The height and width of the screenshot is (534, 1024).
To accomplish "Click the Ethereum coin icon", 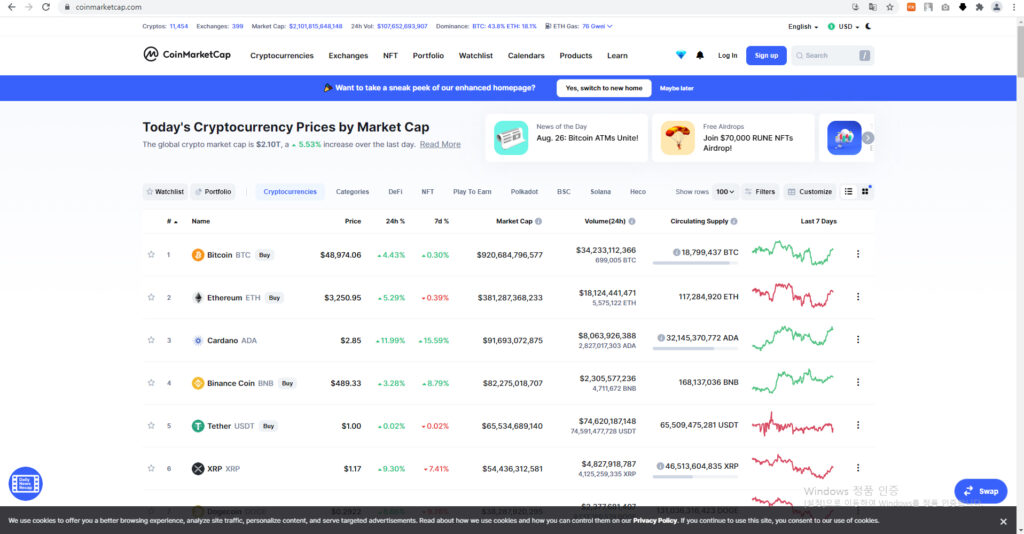I will click(x=198, y=298).
